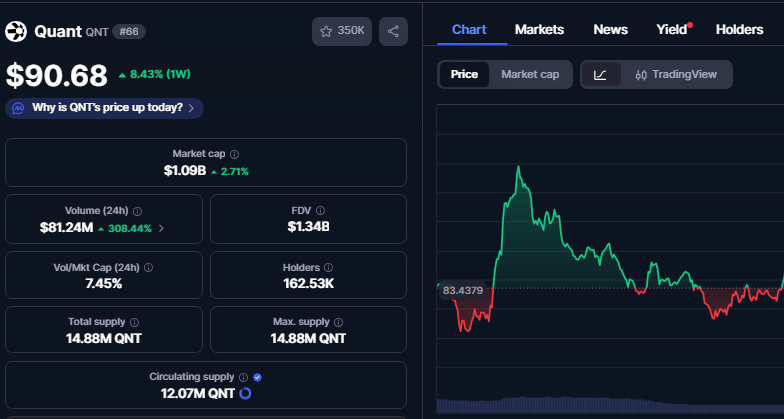
Task: Add Quant to watchlist via star button
Action: pyautogui.click(x=342, y=32)
